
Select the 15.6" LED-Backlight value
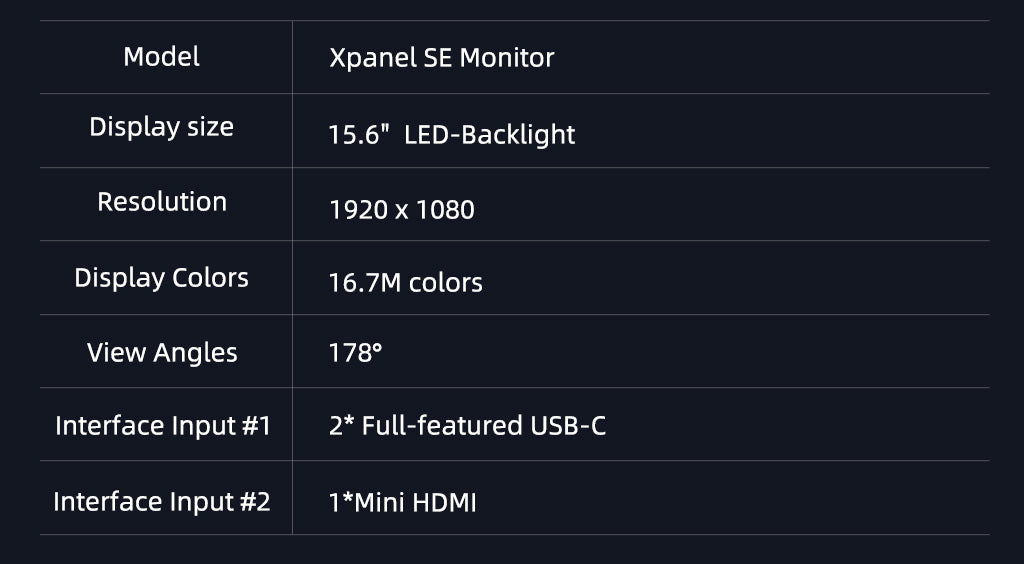[452, 134]
